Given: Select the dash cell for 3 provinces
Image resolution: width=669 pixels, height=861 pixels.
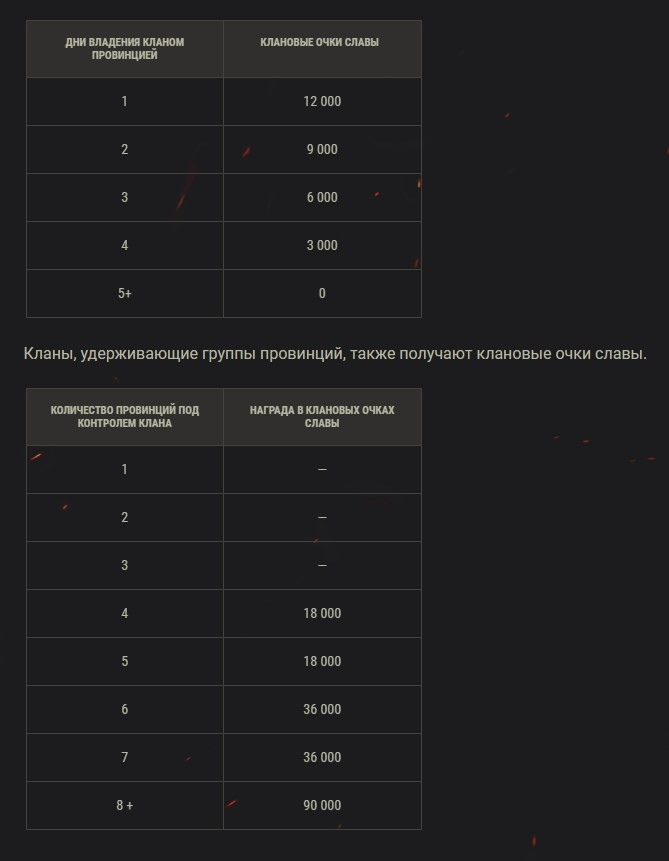Looking at the screenshot, I should pos(322,566).
